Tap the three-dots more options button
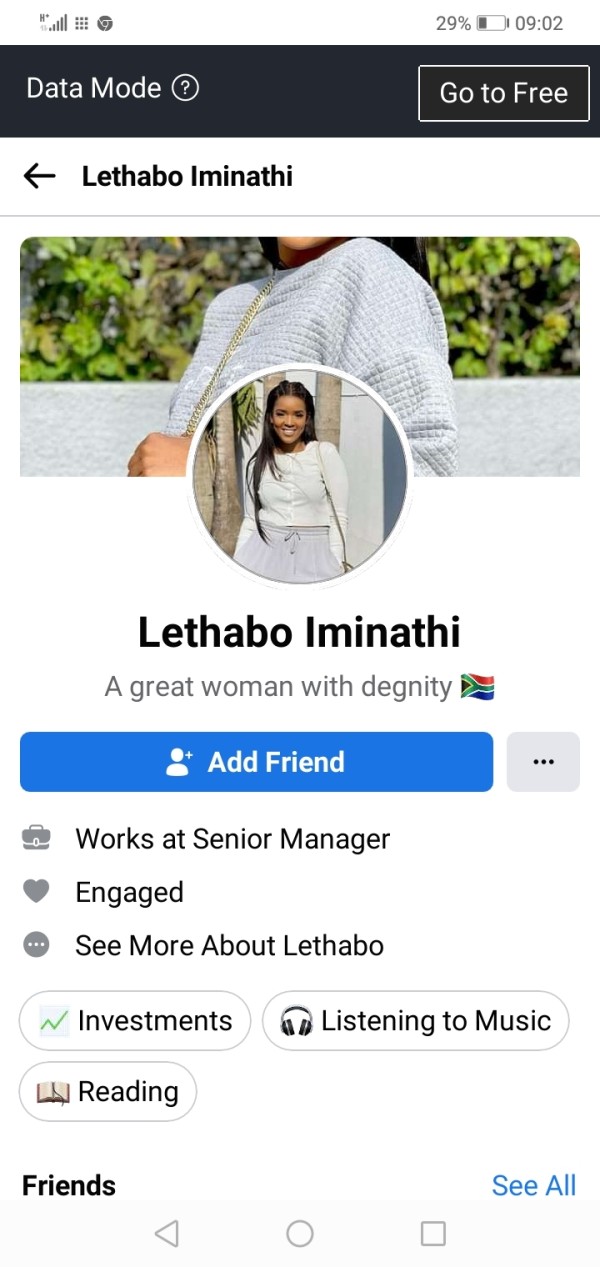 point(543,762)
